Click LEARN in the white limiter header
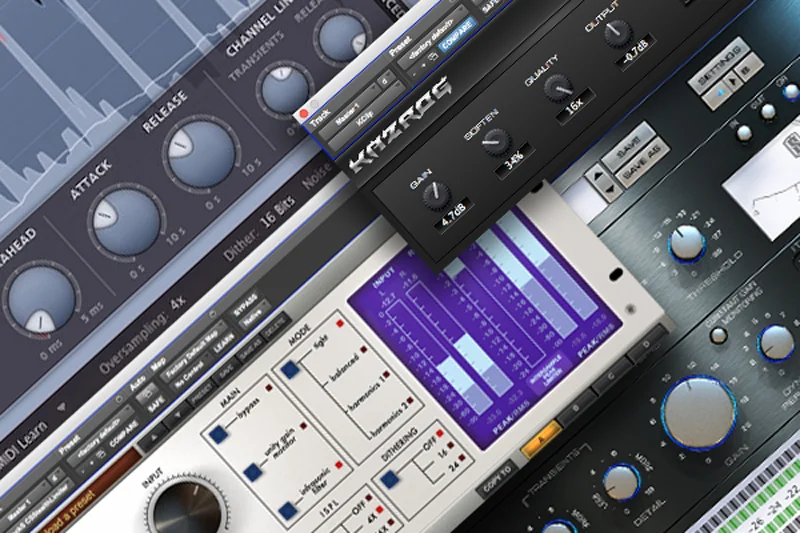The height and width of the screenshot is (533, 800). (223, 344)
